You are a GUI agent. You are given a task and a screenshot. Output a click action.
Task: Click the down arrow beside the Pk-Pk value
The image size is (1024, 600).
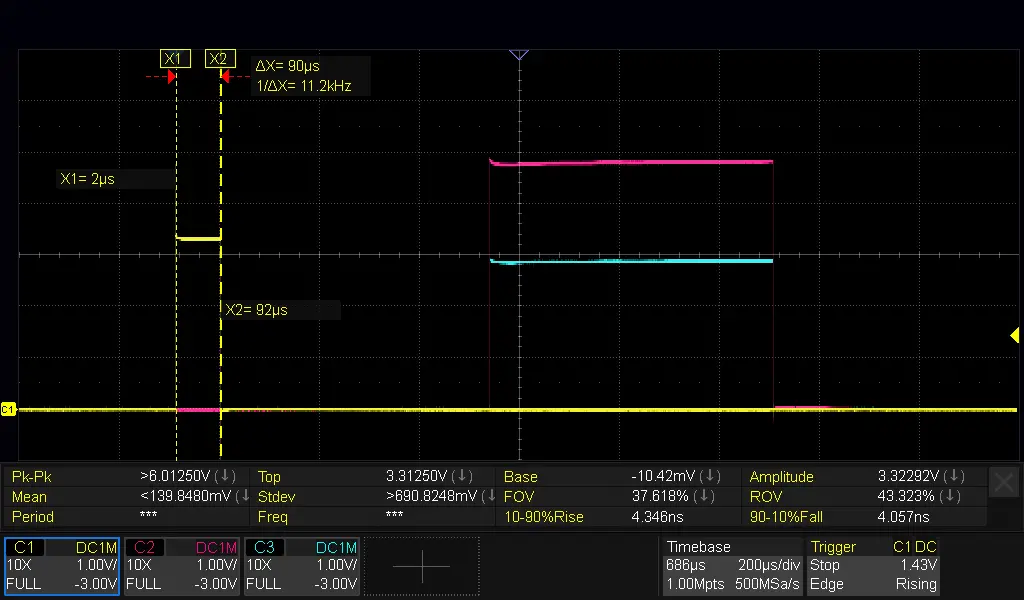[225, 476]
